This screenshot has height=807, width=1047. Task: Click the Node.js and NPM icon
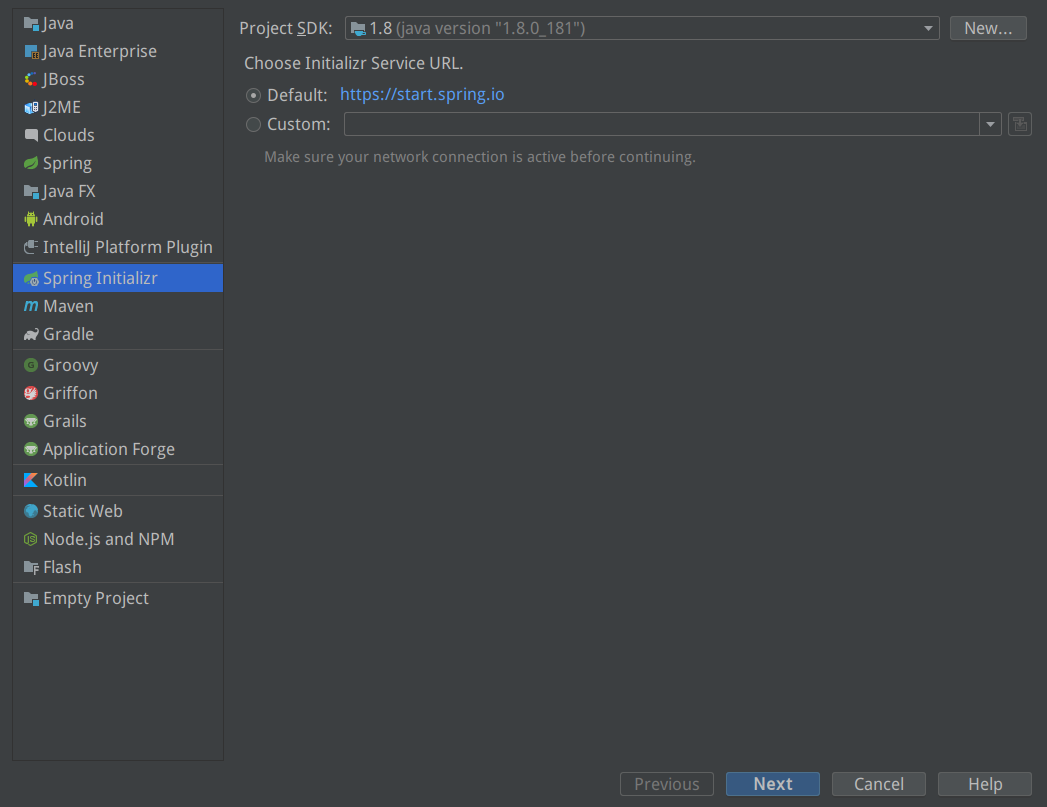click(x=31, y=539)
